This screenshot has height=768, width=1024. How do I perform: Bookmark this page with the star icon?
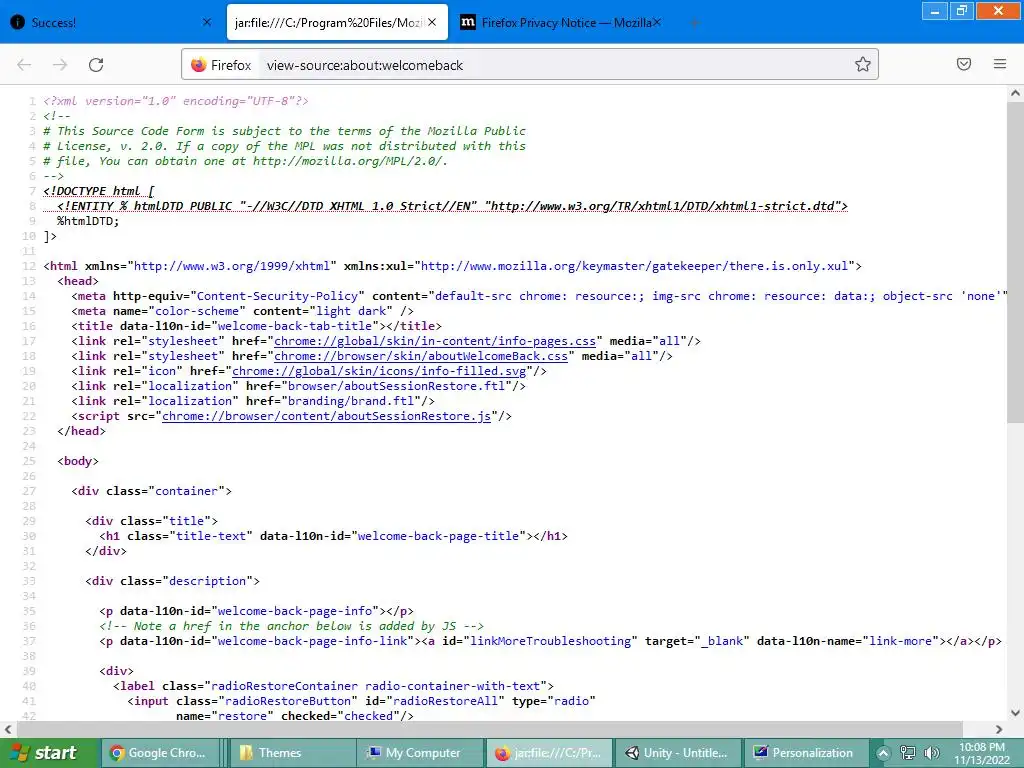(863, 64)
